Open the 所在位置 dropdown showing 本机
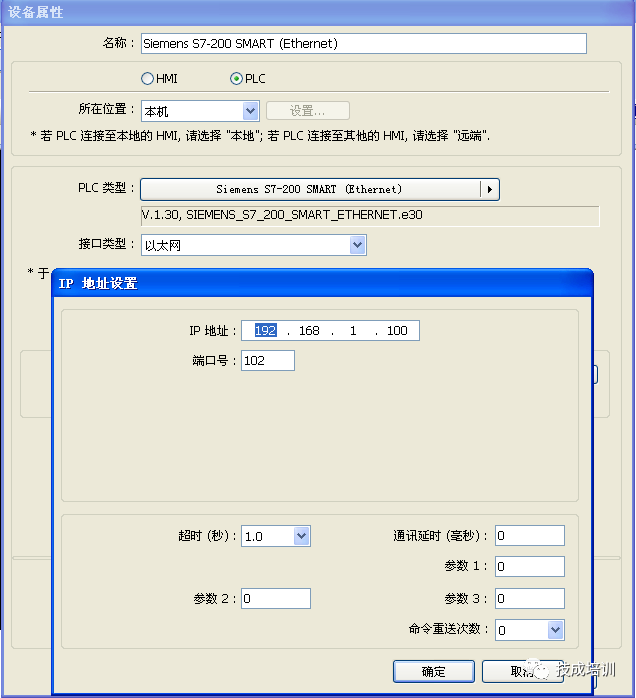Screen dimensions: 636x698 point(200,111)
